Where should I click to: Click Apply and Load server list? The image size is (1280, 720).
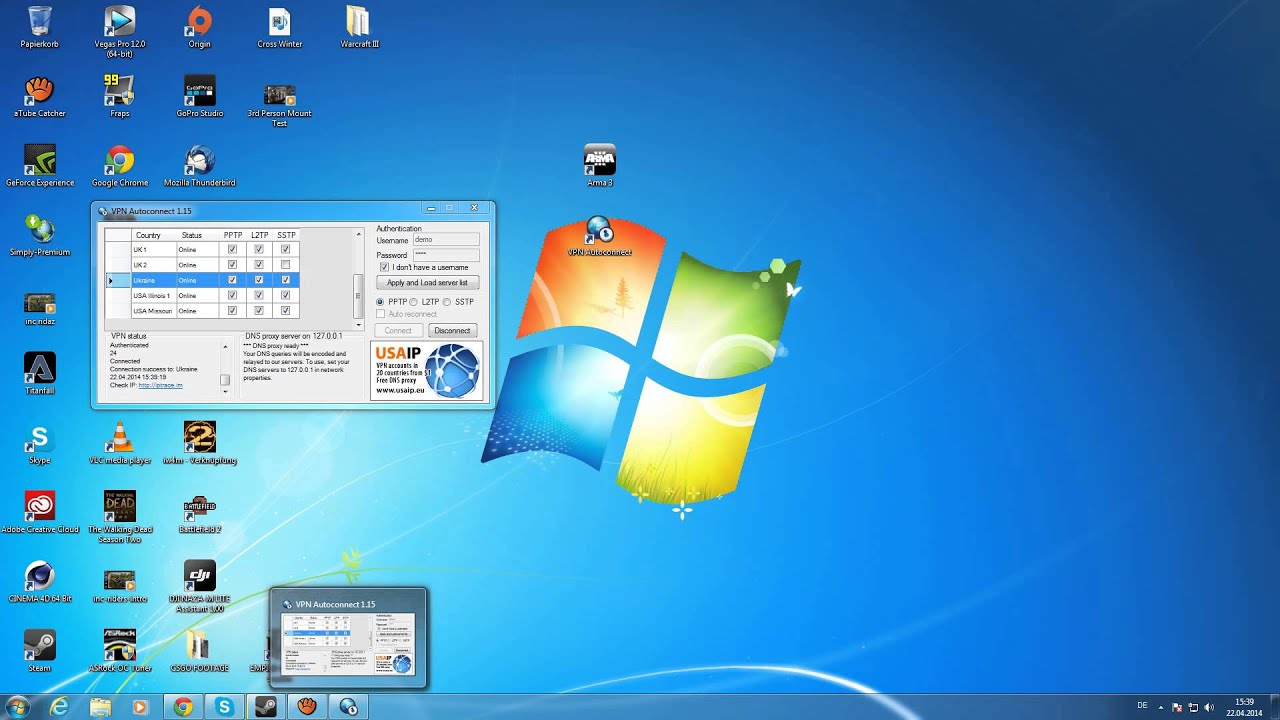click(x=427, y=283)
